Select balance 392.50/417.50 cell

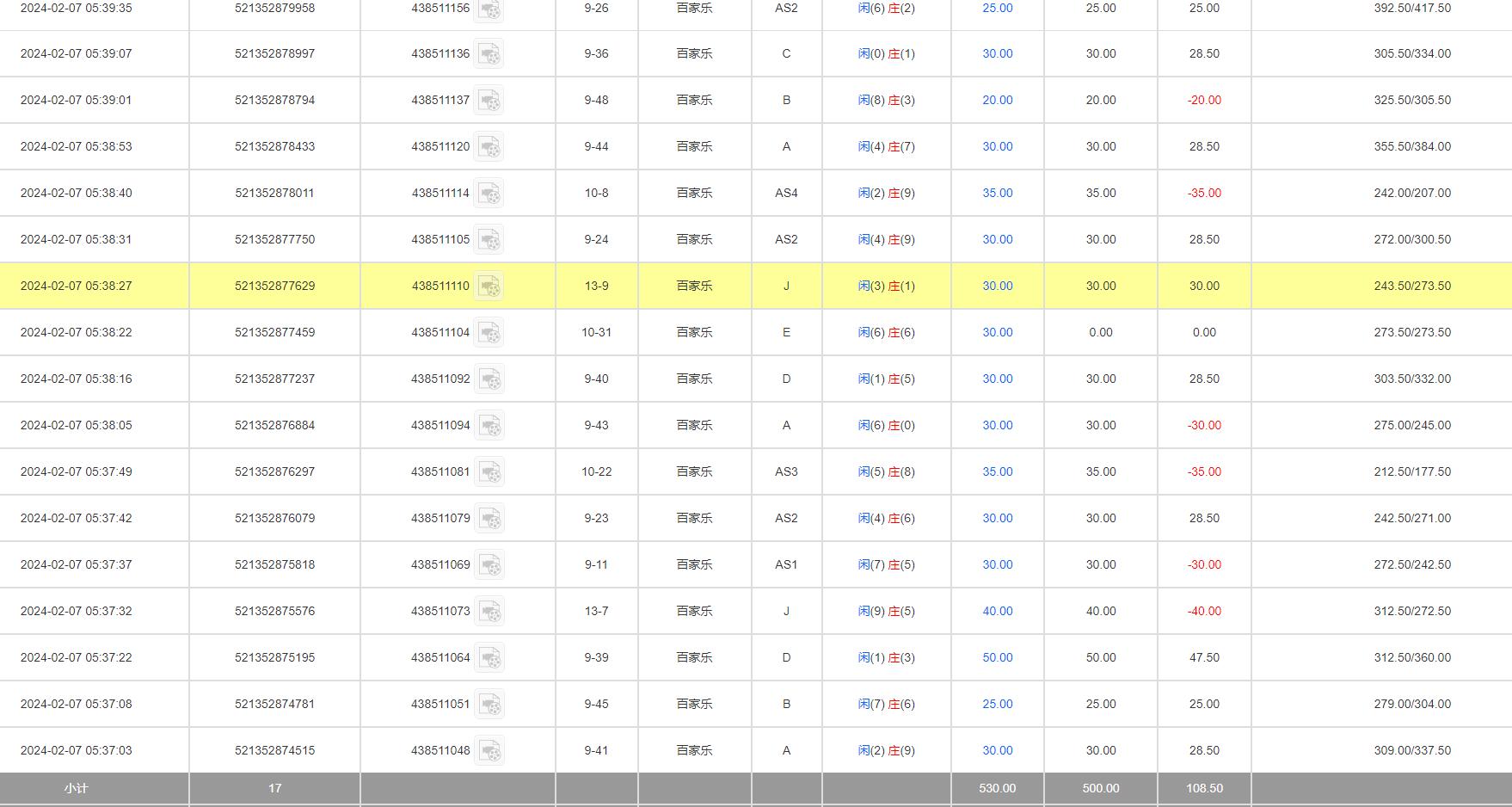coord(1412,8)
